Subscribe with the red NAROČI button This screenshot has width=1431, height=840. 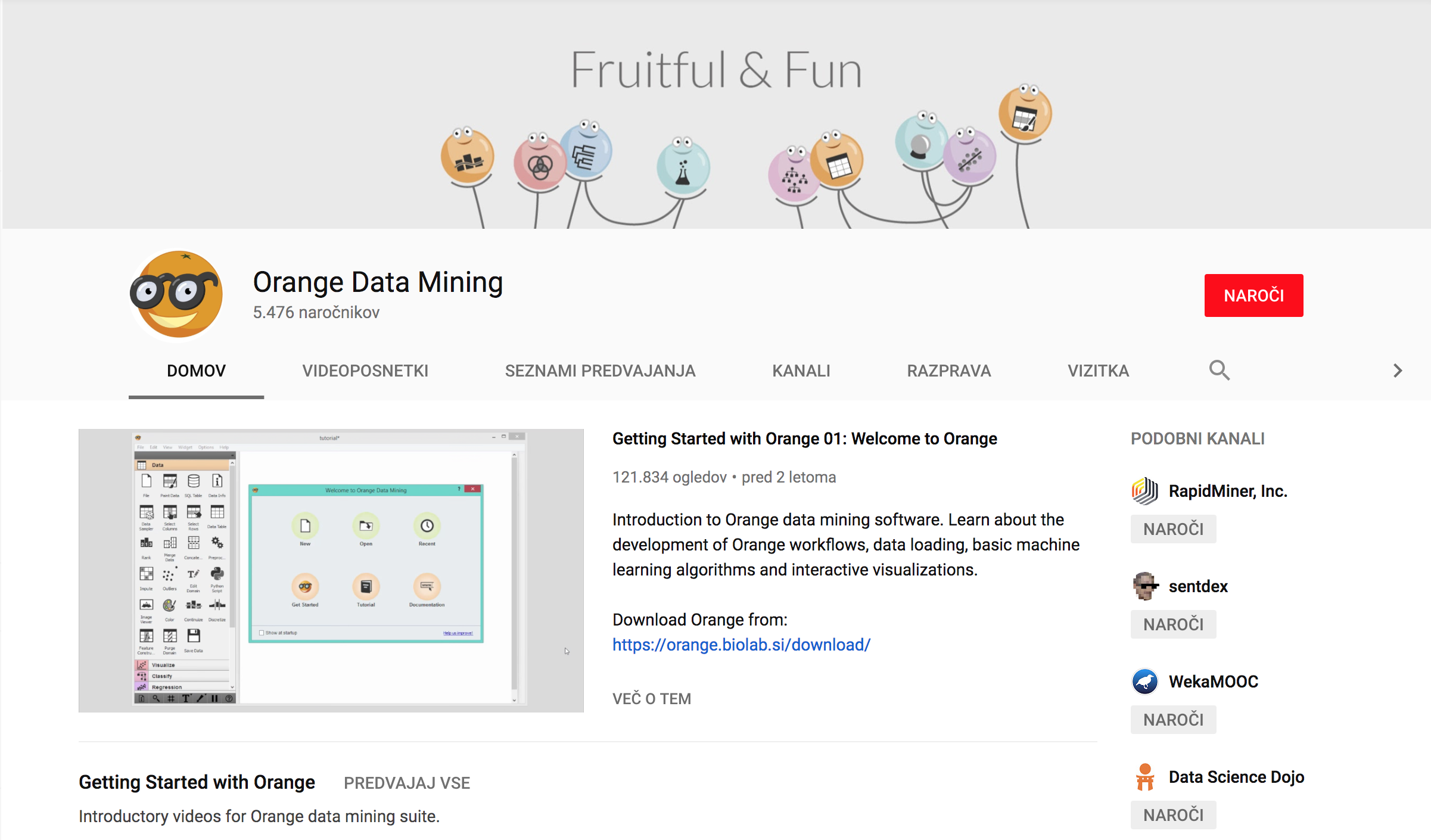[x=1253, y=295]
